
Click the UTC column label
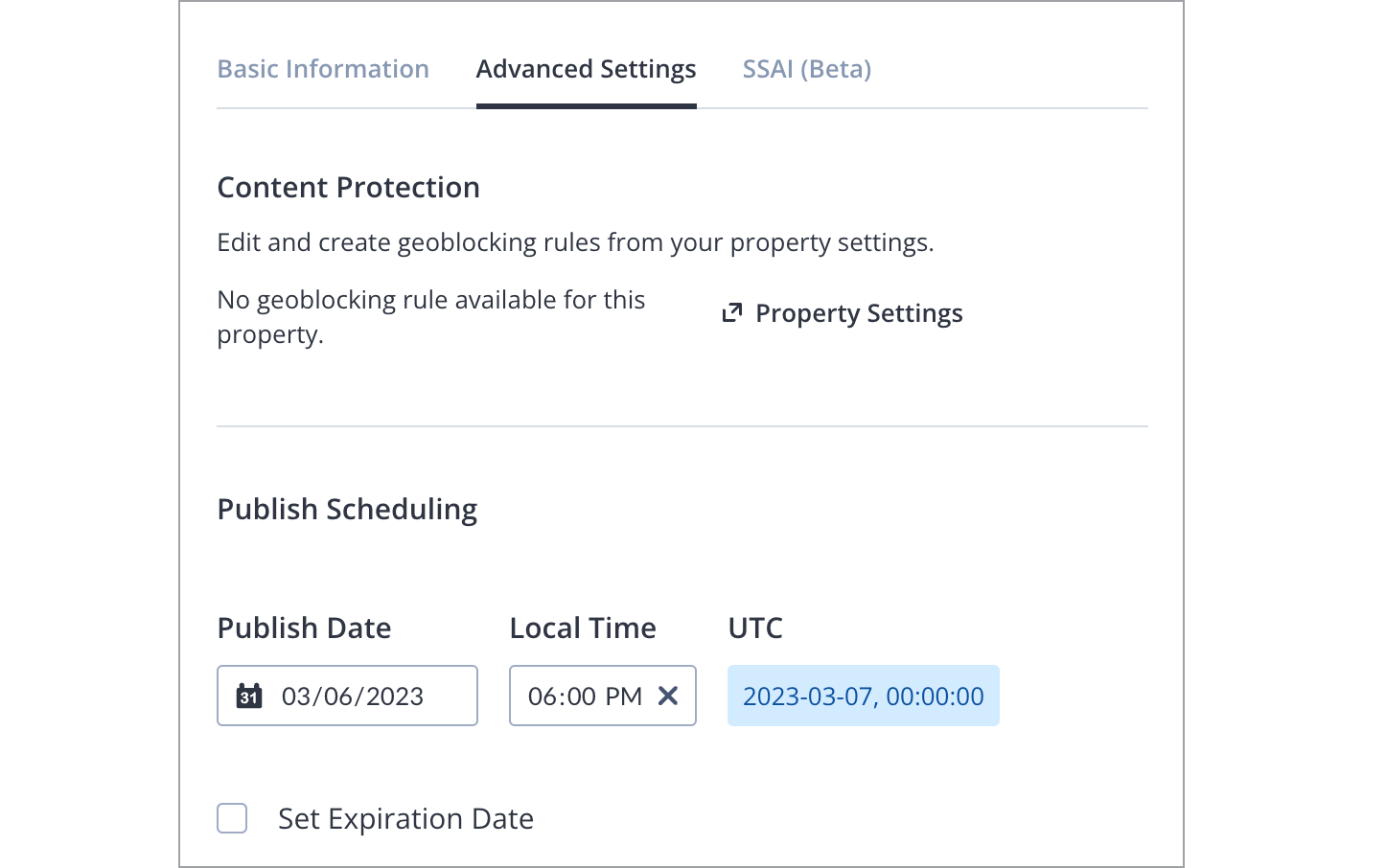click(755, 628)
